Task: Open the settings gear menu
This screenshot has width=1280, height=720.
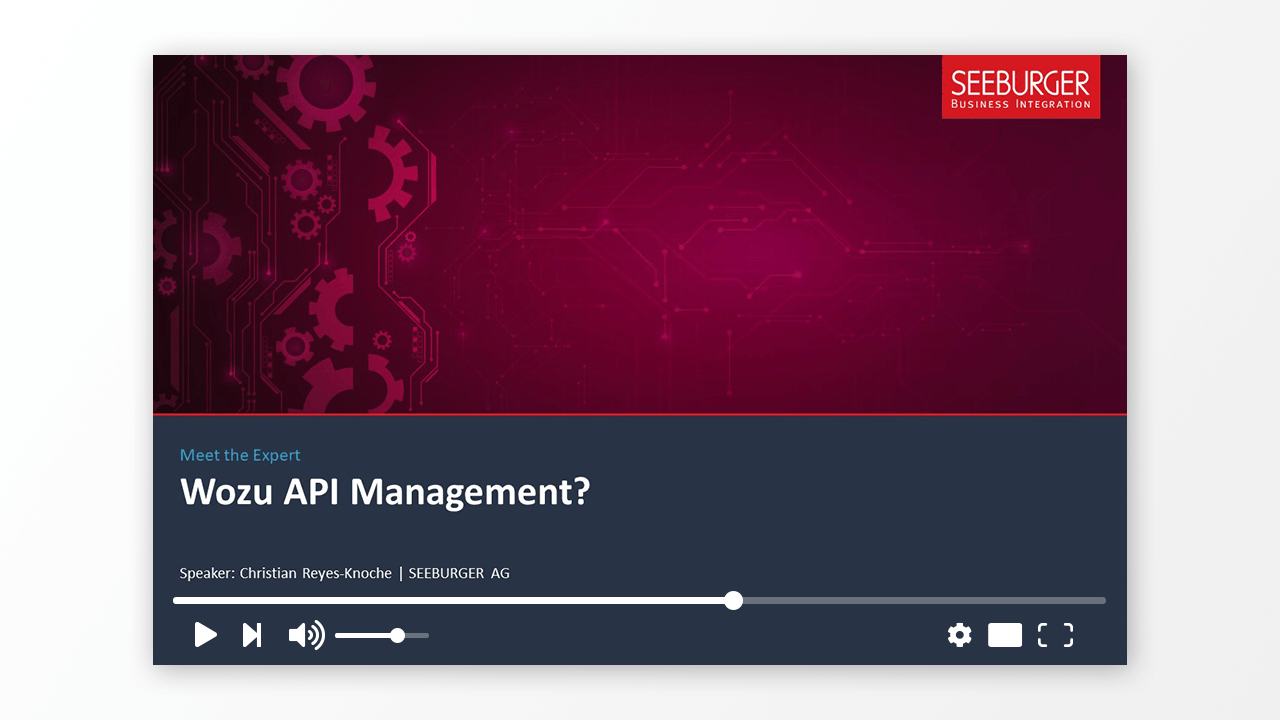Action: [x=959, y=635]
